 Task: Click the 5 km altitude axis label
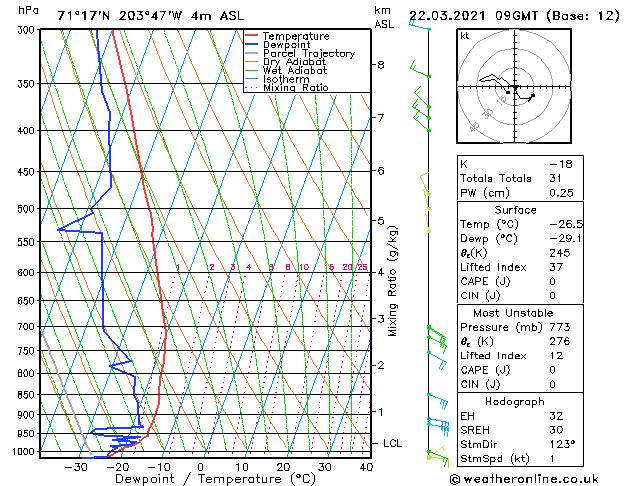point(380,221)
